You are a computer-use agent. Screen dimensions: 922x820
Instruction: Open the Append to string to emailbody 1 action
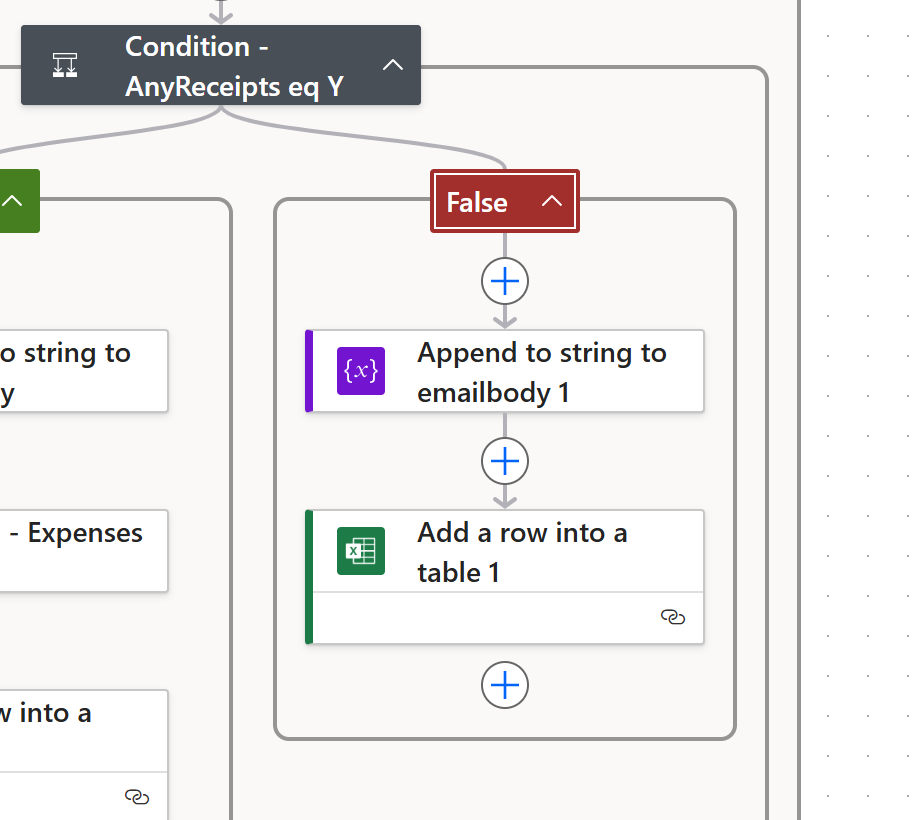pos(541,372)
